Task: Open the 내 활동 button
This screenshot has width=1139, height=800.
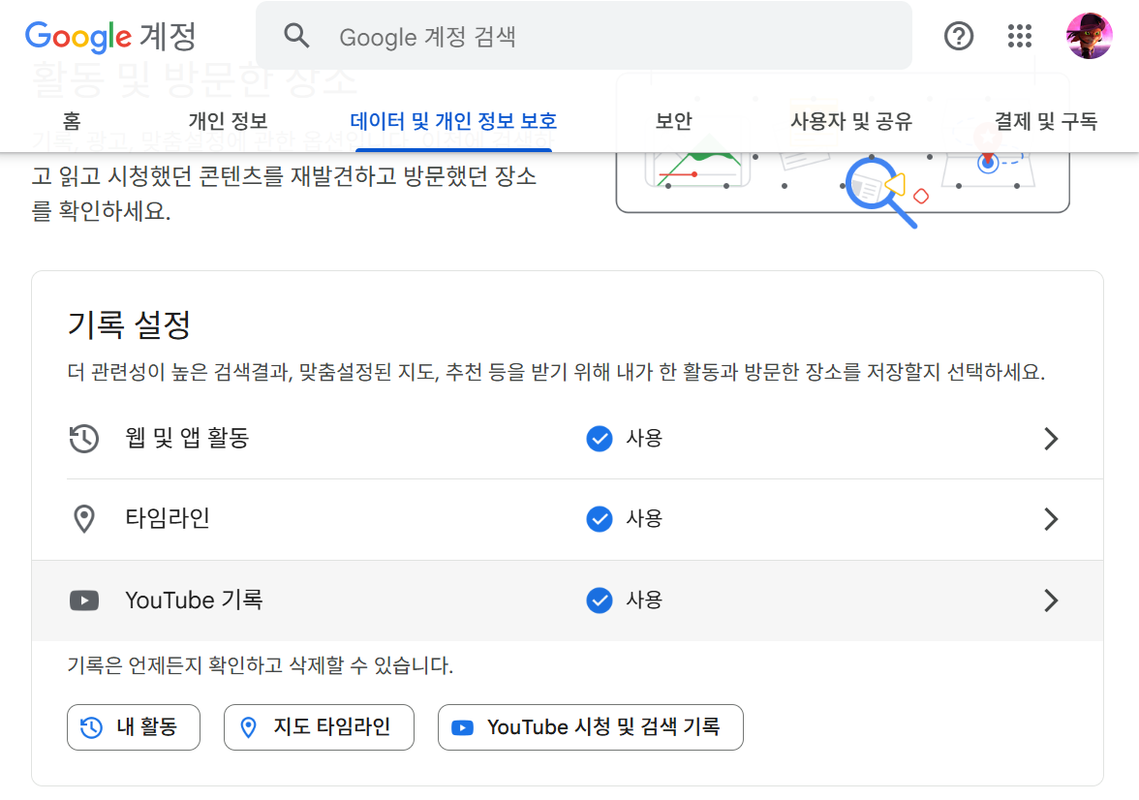Action: click(x=134, y=727)
